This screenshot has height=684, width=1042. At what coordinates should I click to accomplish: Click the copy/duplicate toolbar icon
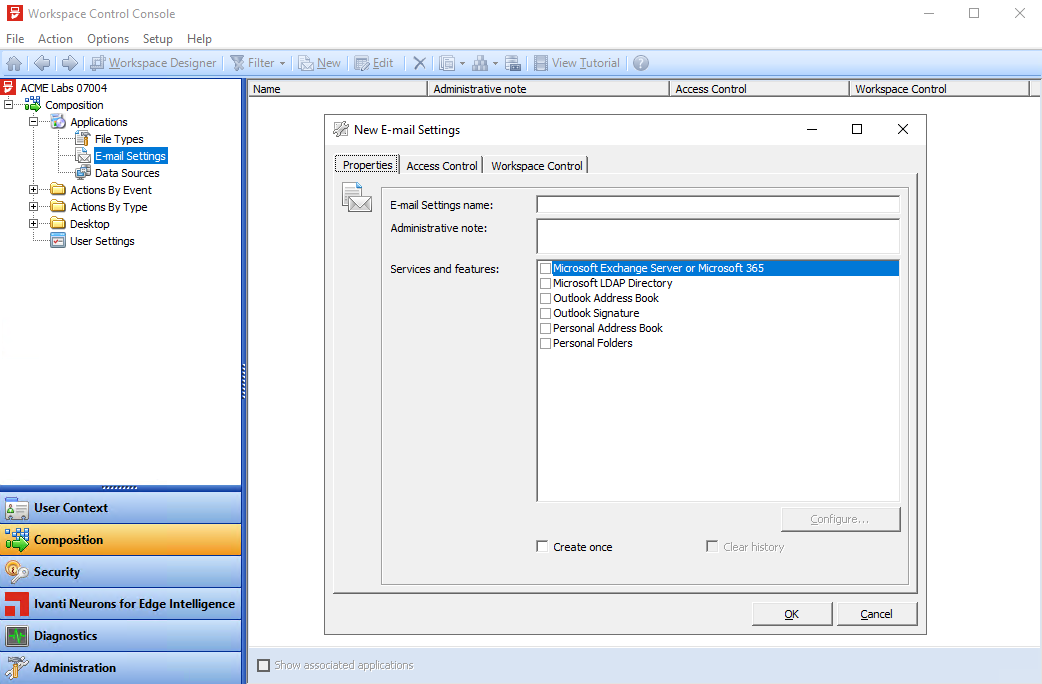pyautogui.click(x=447, y=63)
